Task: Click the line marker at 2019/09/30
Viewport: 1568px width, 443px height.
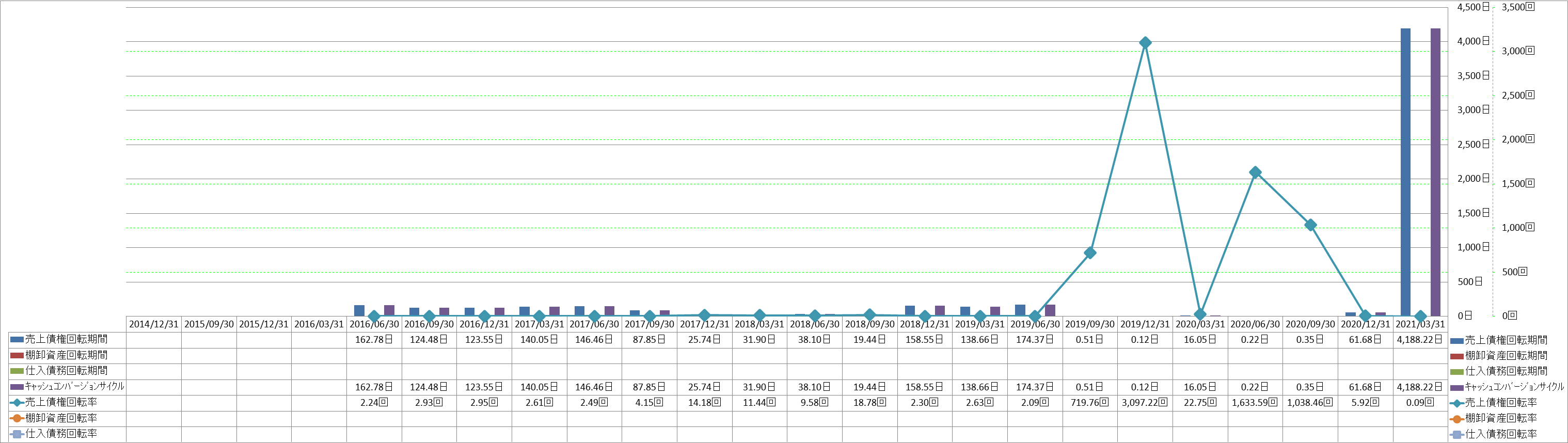Action: tap(1090, 252)
